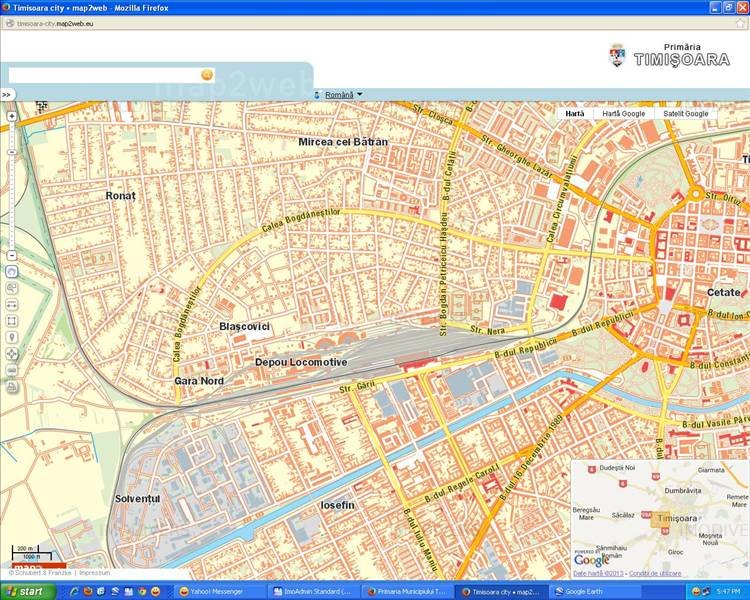
Task: Zoom in with the plus button
Action: tap(12, 116)
